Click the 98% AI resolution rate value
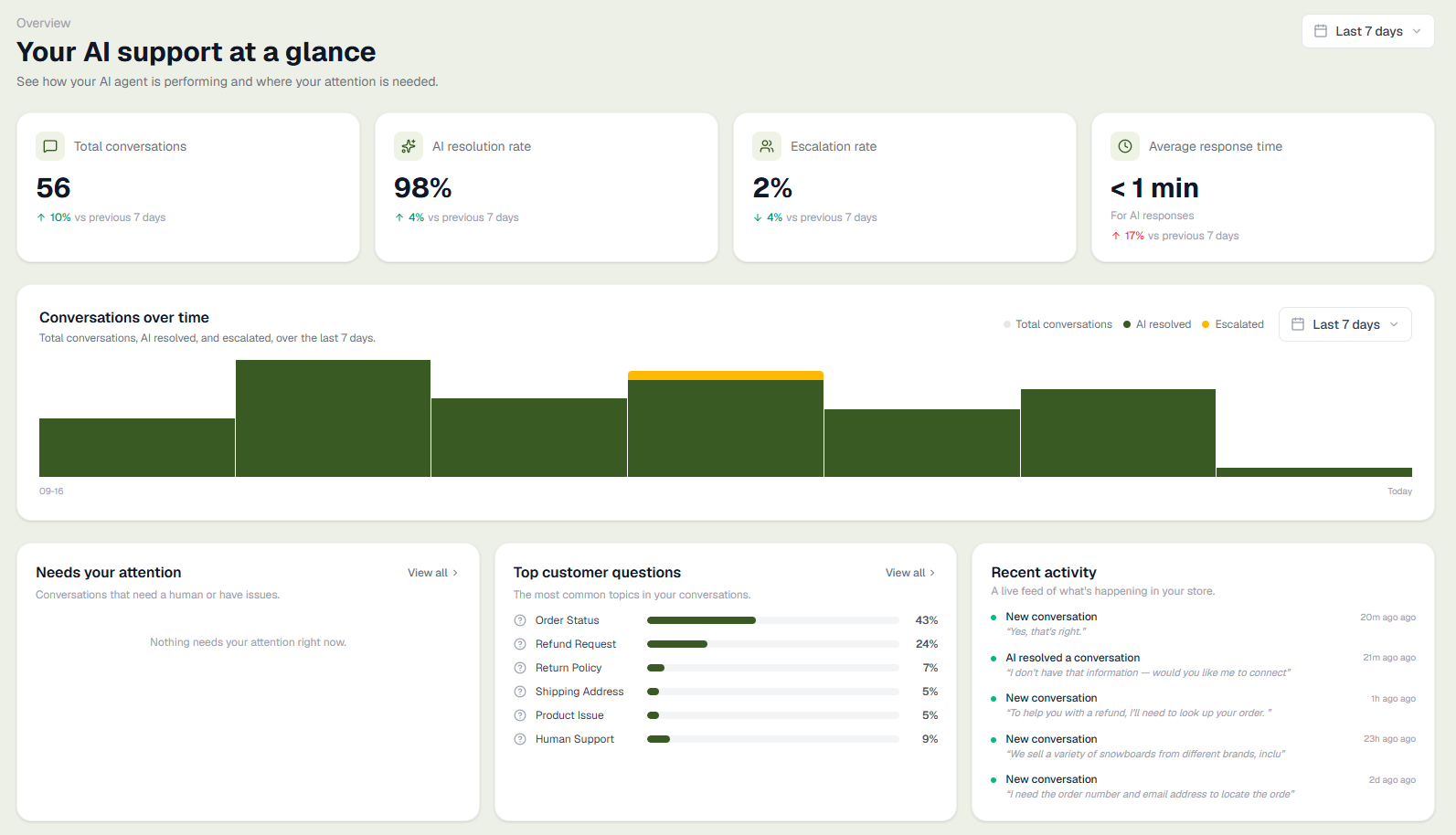1456x835 pixels. (423, 188)
